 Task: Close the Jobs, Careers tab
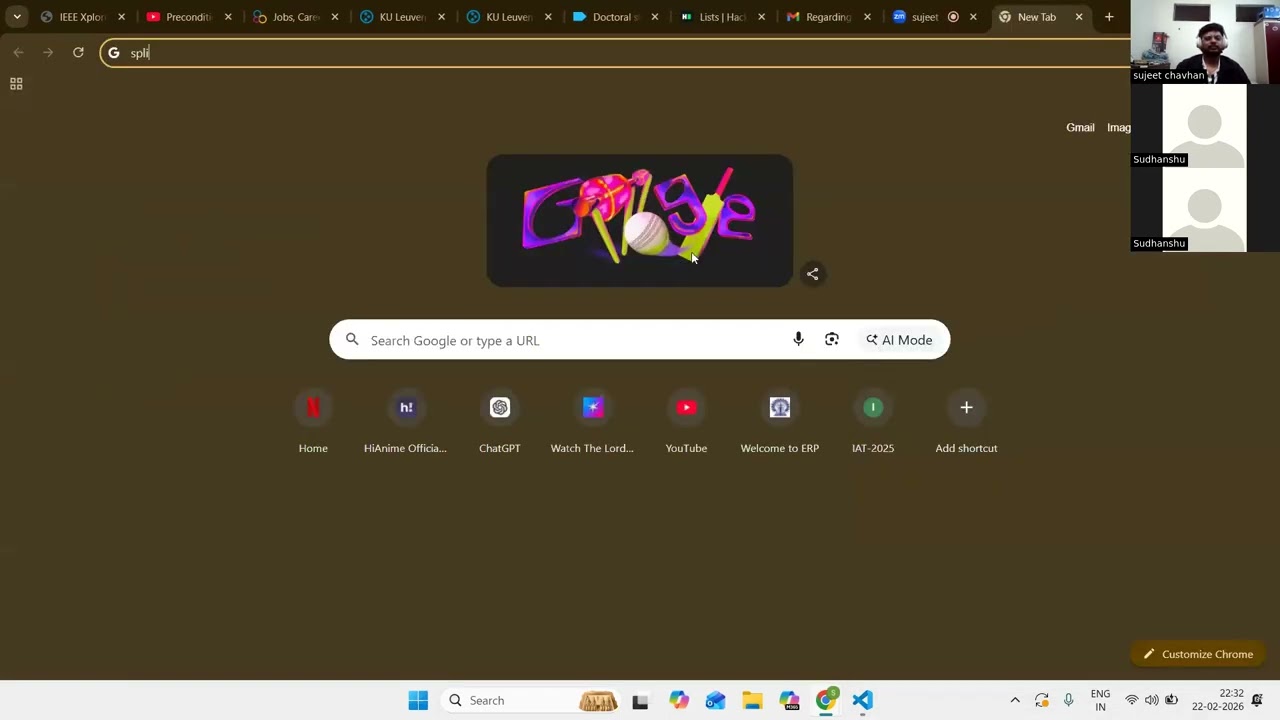point(335,17)
